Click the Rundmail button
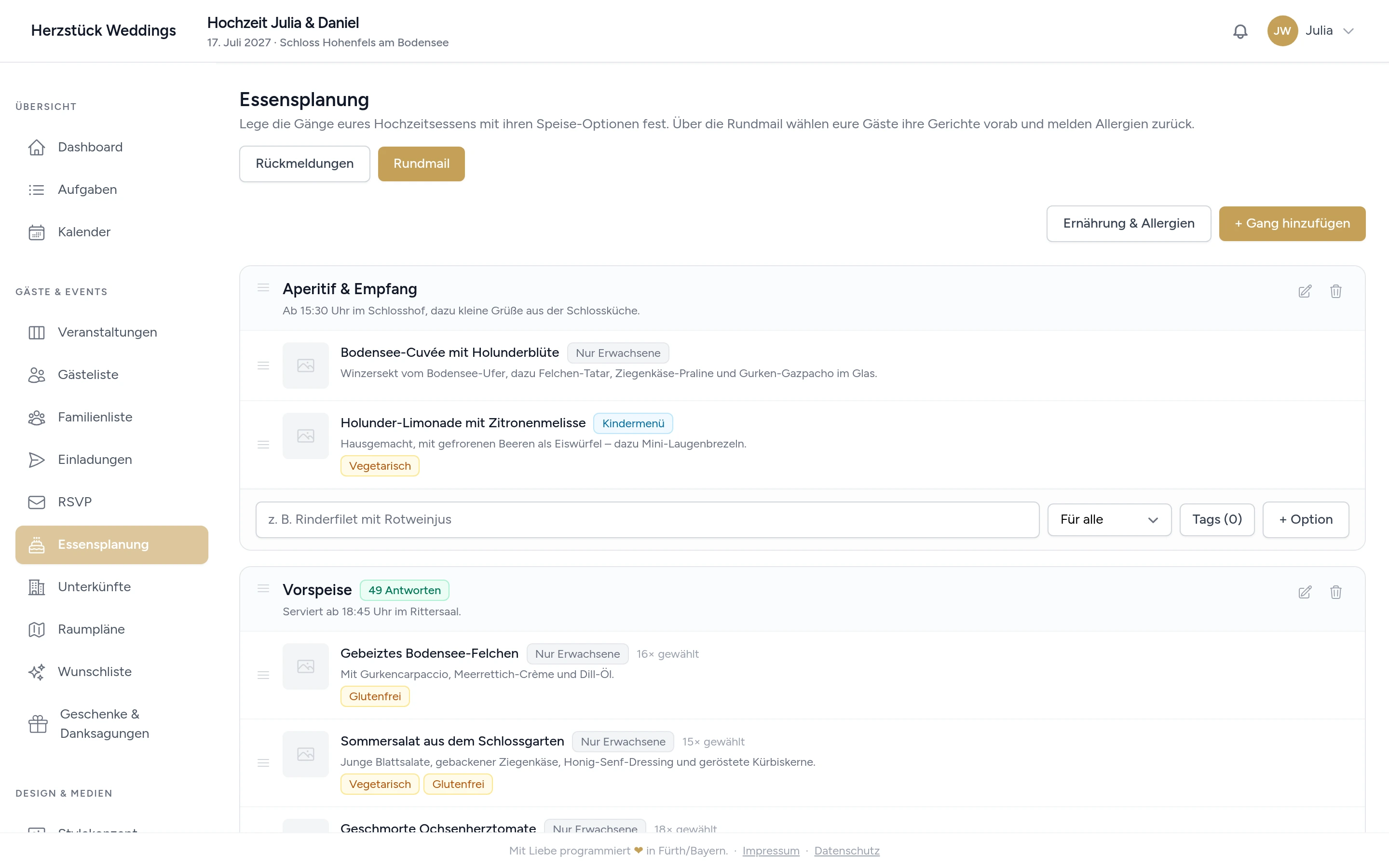Screen dimensions: 1389x868 422,163
